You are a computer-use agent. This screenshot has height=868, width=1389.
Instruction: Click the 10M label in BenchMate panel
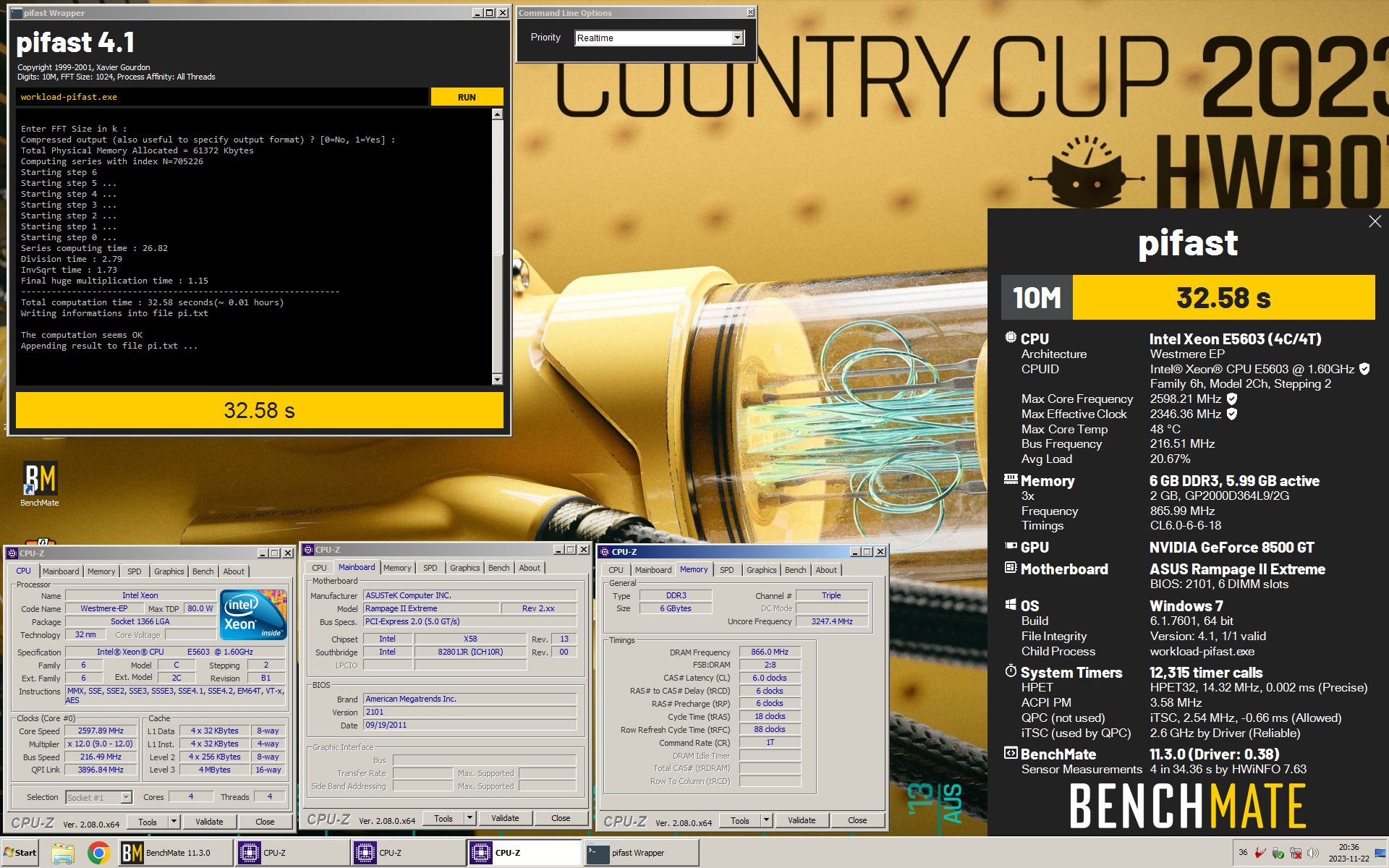tap(1037, 297)
